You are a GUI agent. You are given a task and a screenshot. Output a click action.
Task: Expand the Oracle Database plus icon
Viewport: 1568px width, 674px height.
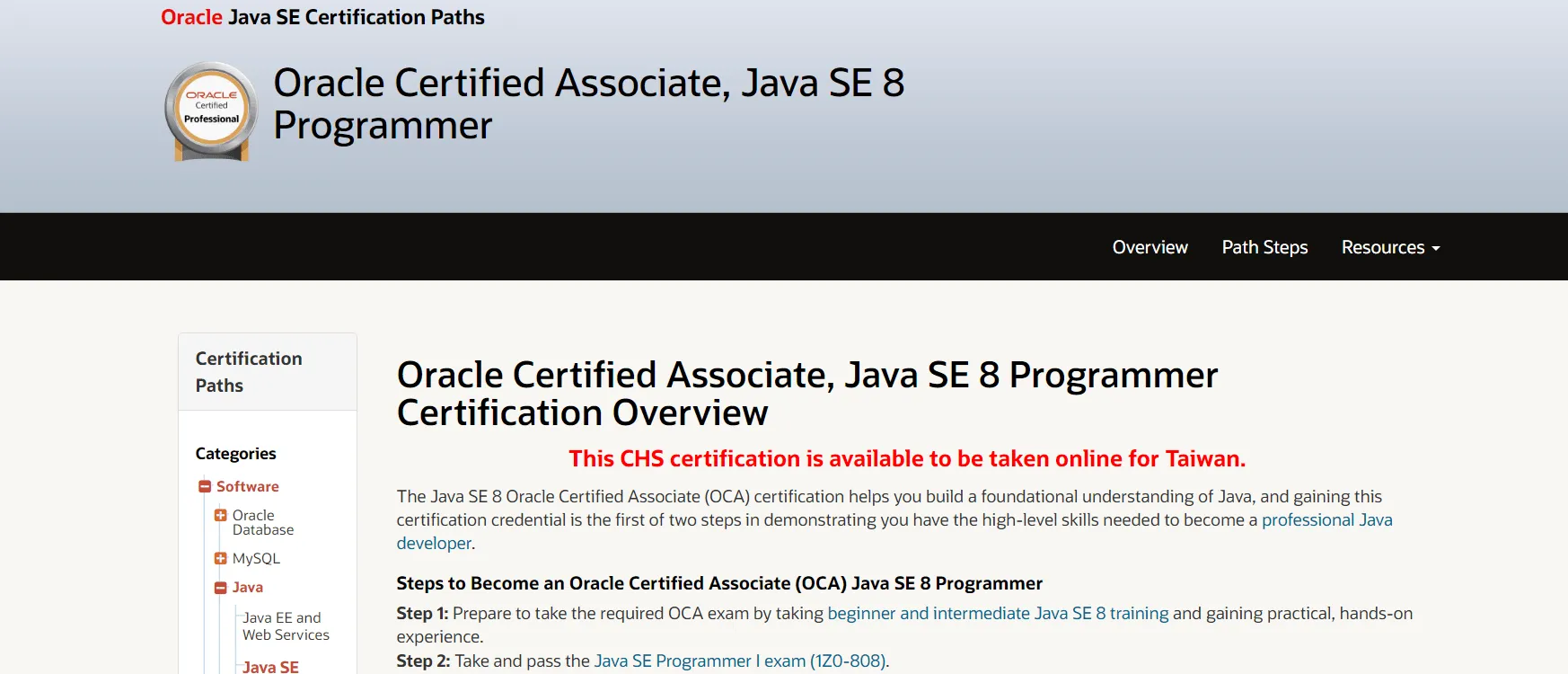click(x=220, y=515)
